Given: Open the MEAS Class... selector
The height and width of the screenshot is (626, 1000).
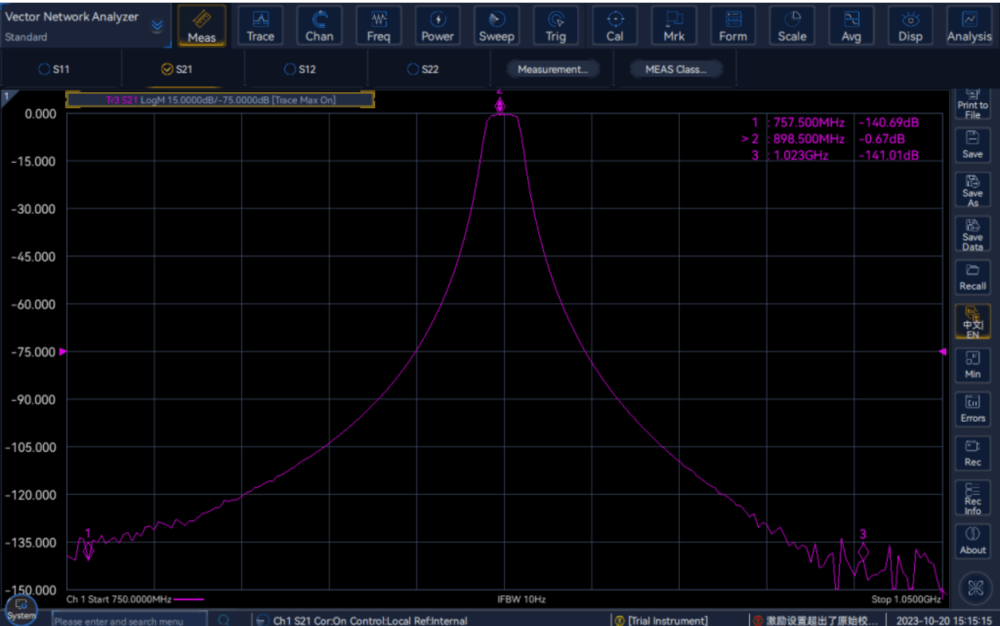Looking at the screenshot, I should (x=676, y=69).
